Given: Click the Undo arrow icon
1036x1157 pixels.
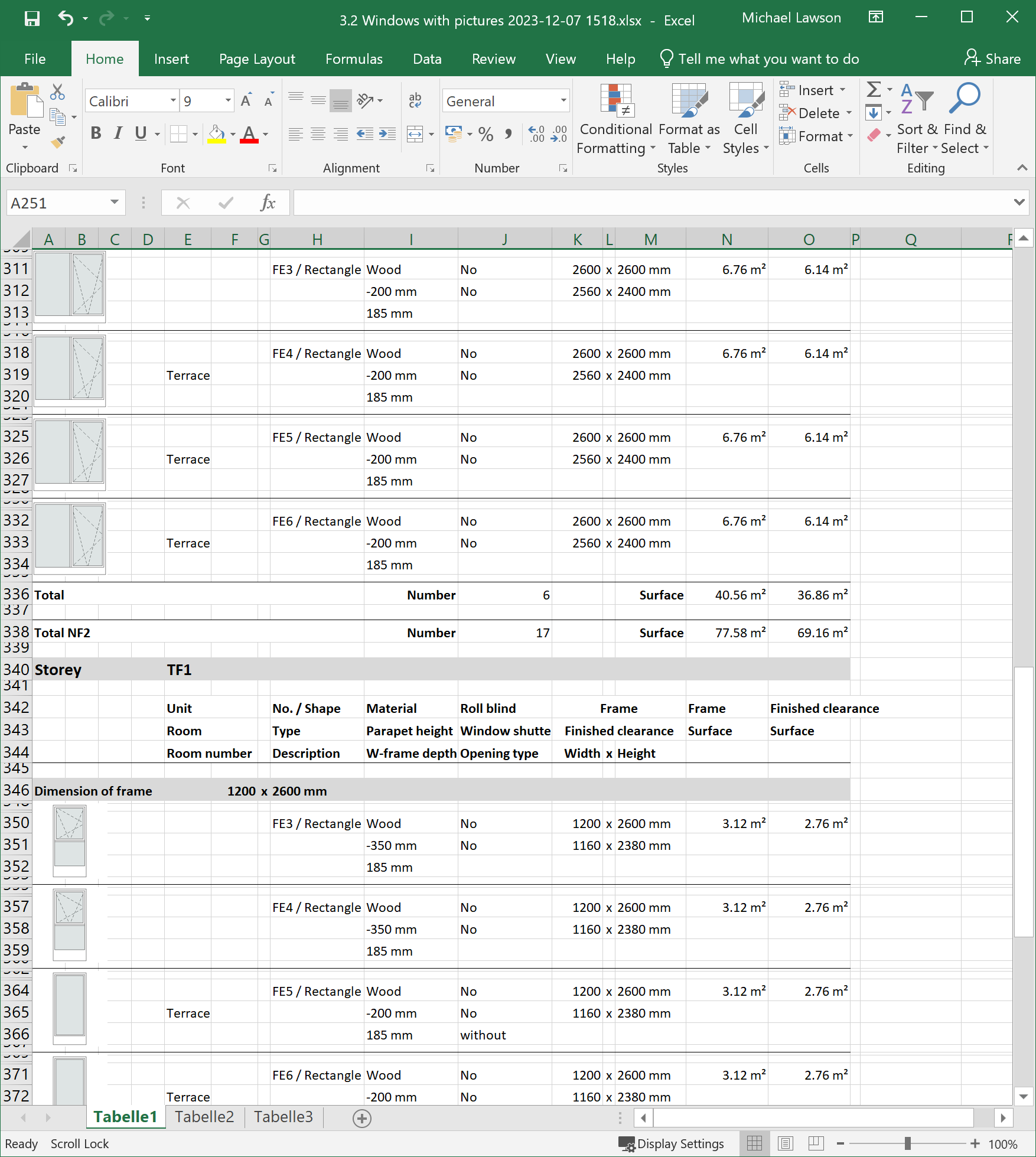Looking at the screenshot, I should coord(65,19).
